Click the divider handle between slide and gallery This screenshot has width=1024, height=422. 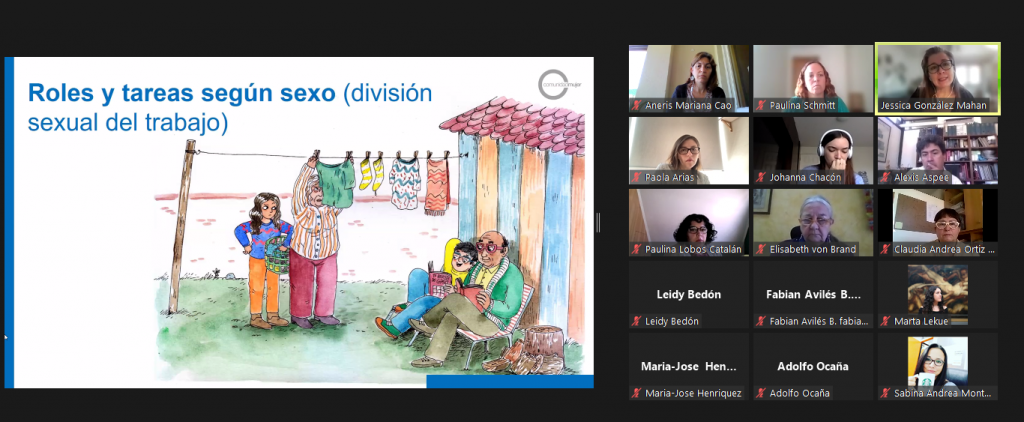pos(598,222)
